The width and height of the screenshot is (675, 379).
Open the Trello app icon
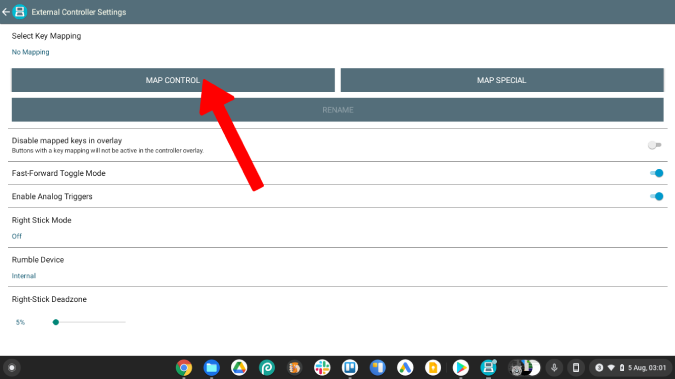point(350,368)
